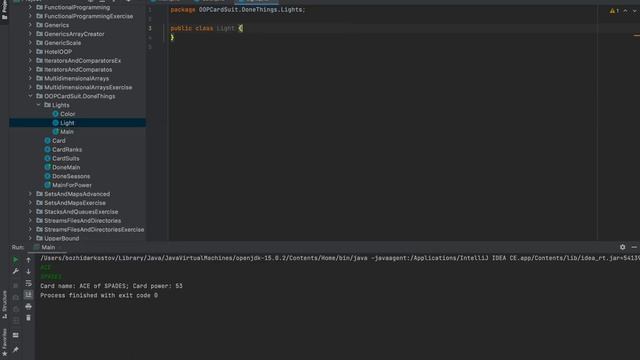The height and width of the screenshot is (360, 640).
Task: Expand the FunctionalProgrammingExercise folder
Action: [x=30, y=16]
